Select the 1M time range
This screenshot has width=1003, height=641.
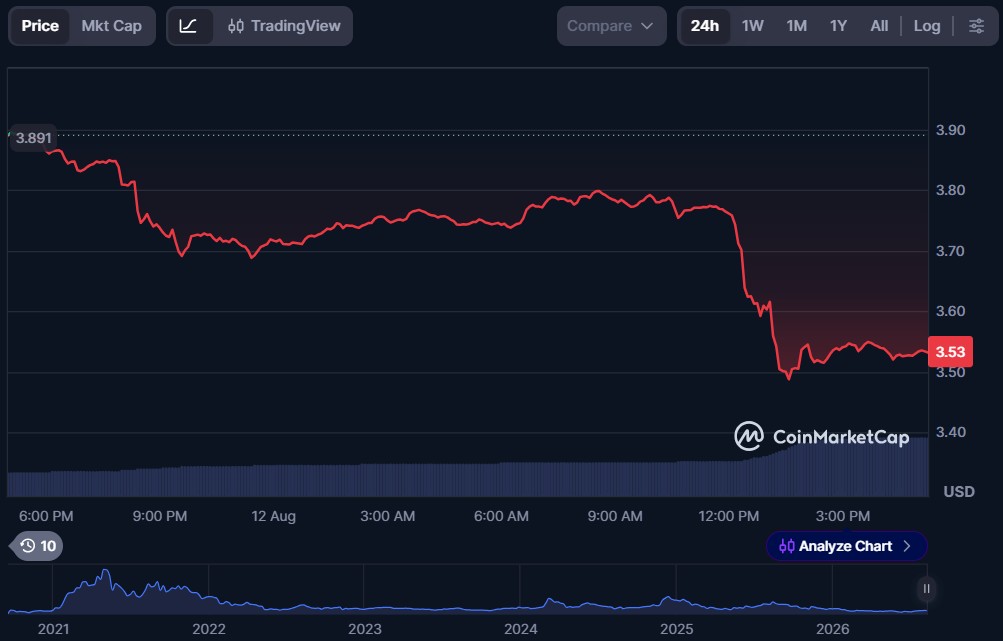pos(796,26)
